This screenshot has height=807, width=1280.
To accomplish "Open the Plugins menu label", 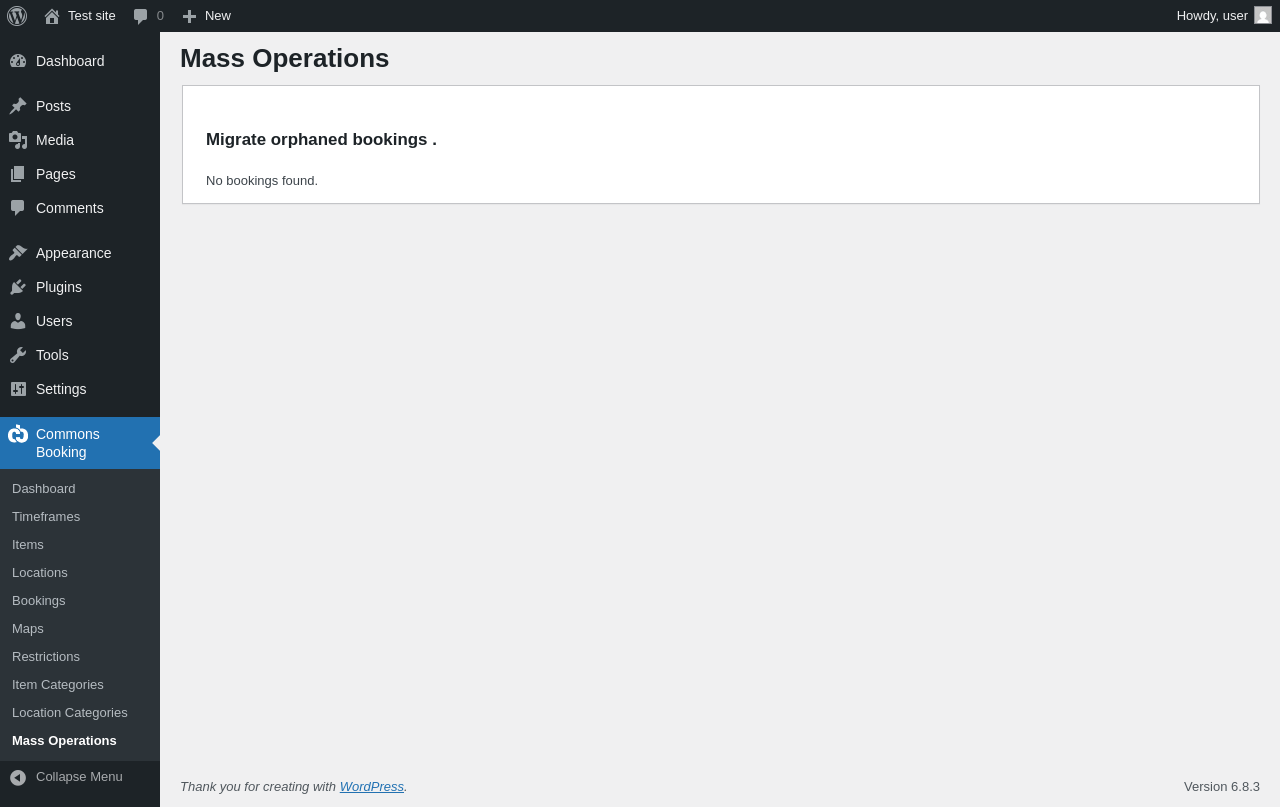I will coord(59,287).
